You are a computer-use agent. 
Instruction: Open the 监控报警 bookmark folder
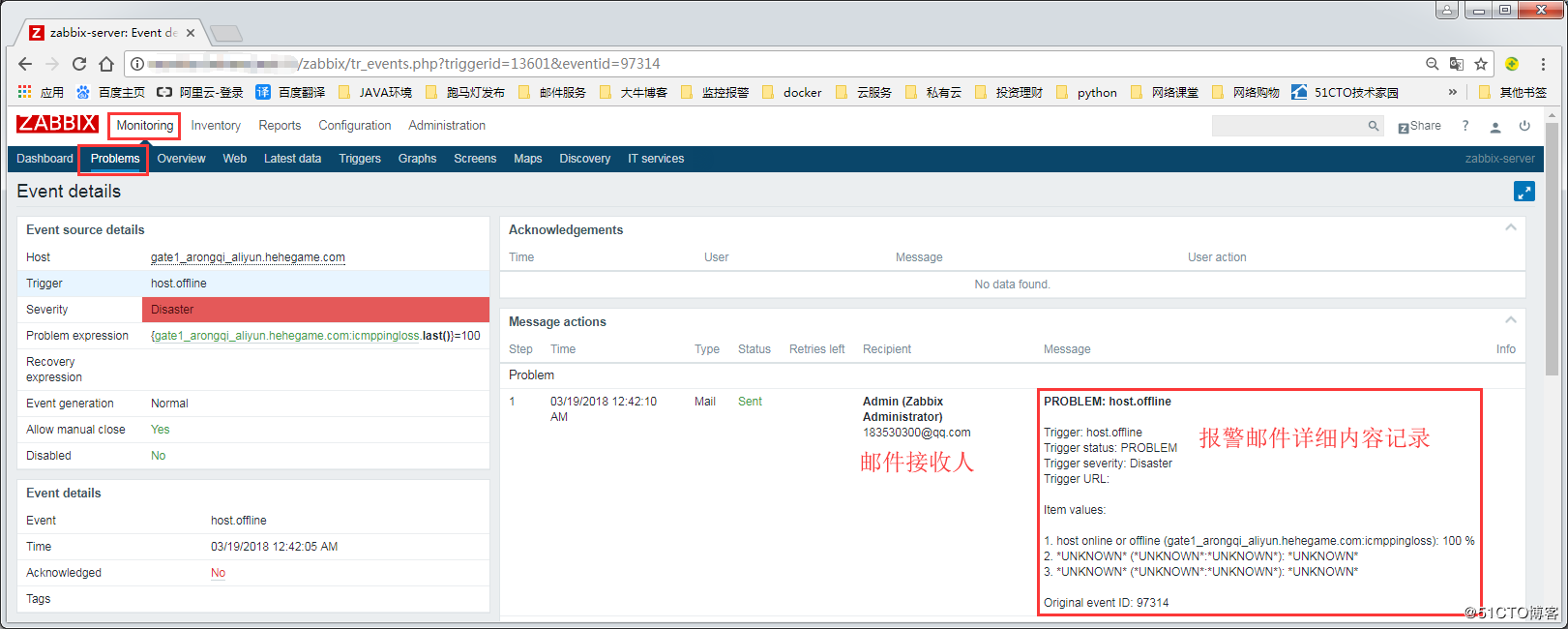[715, 93]
